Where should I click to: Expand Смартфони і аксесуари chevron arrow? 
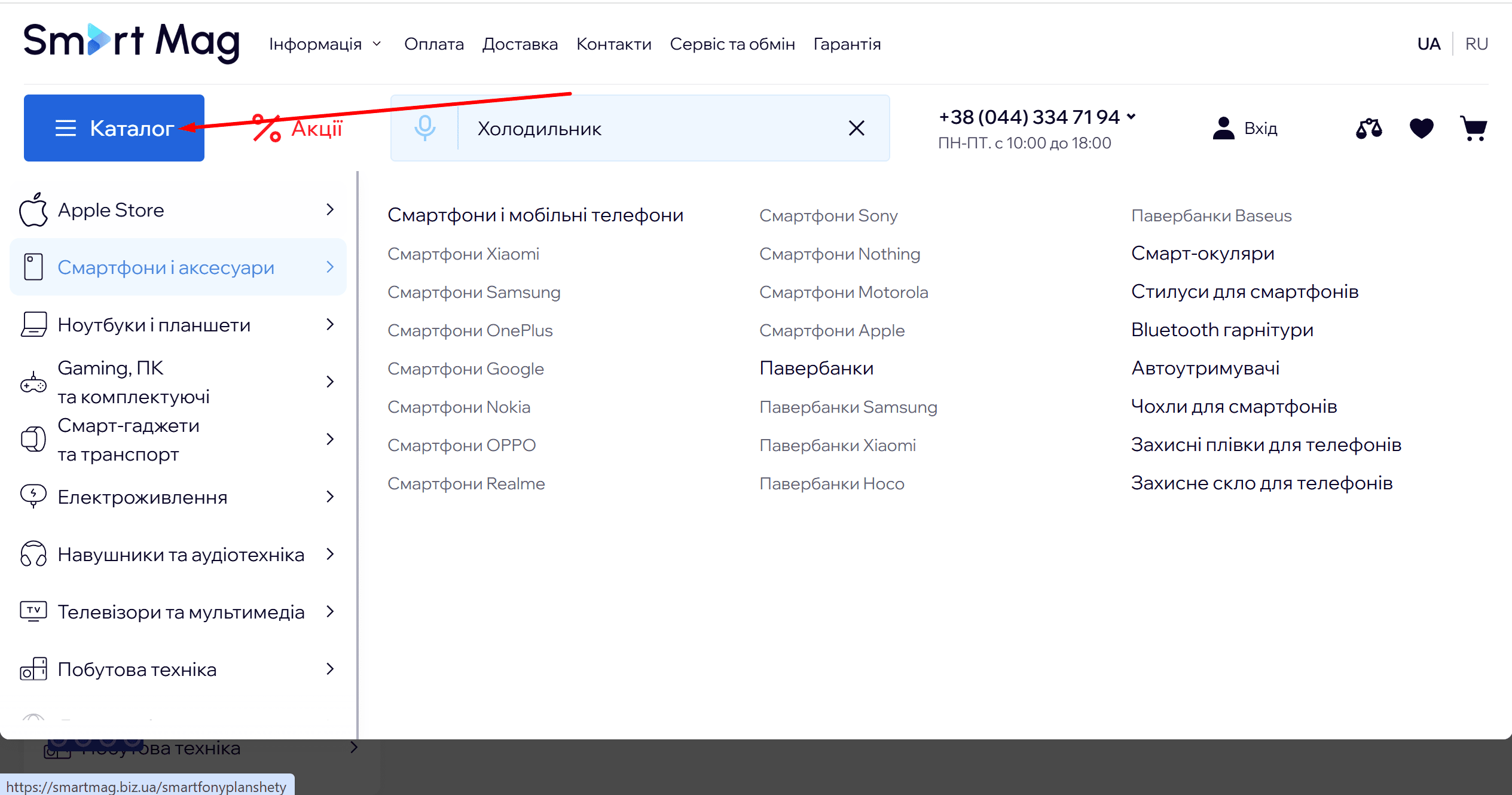pos(330,267)
